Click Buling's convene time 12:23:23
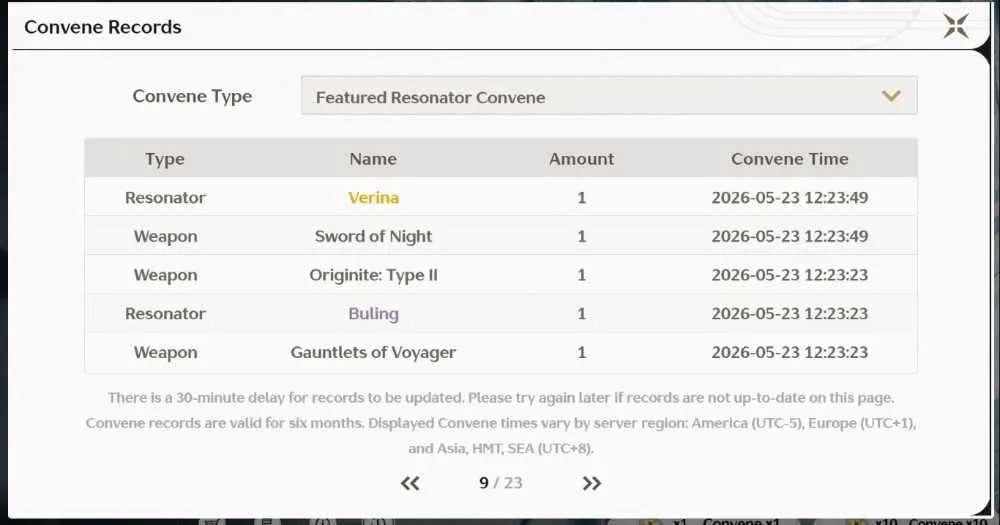The image size is (1000, 525). tap(790, 314)
